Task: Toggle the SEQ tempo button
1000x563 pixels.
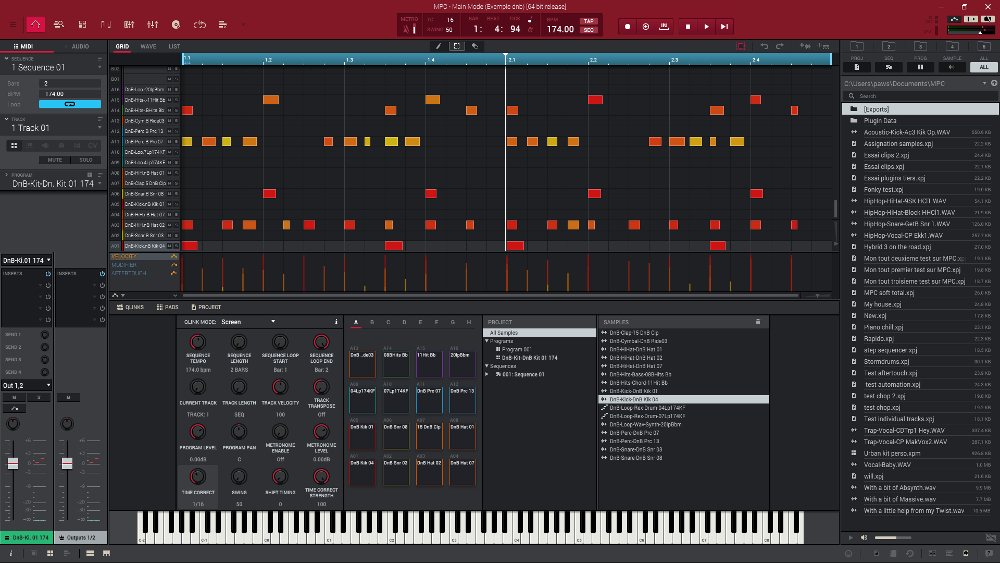Action: click(x=588, y=30)
